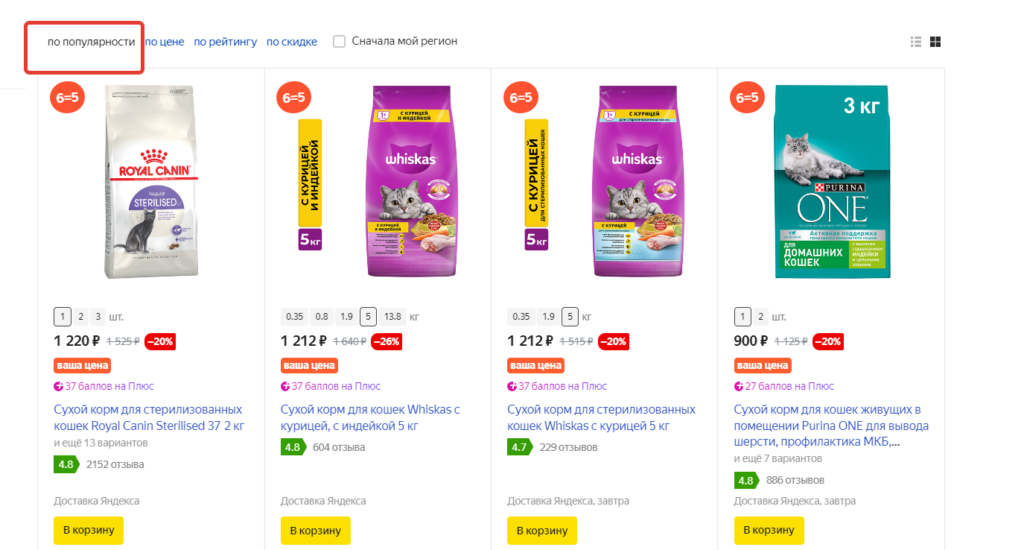Image resolution: width=1024 pixels, height=550 pixels.
Task: Click the 6=5 badge on Royal Canin
Action: [68, 98]
